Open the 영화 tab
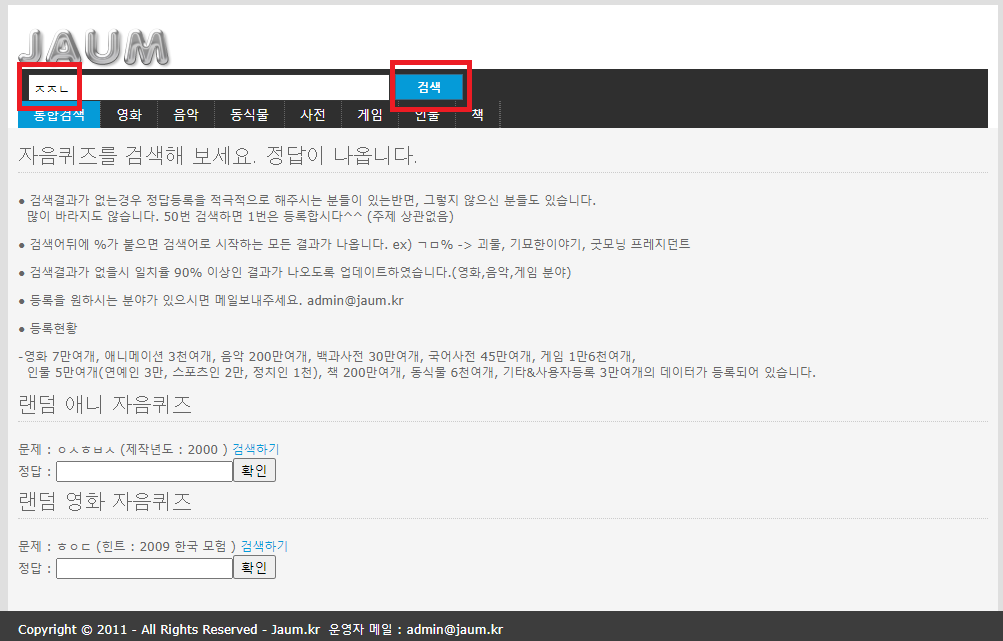The width and height of the screenshot is (1003, 641). click(x=129, y=115)
